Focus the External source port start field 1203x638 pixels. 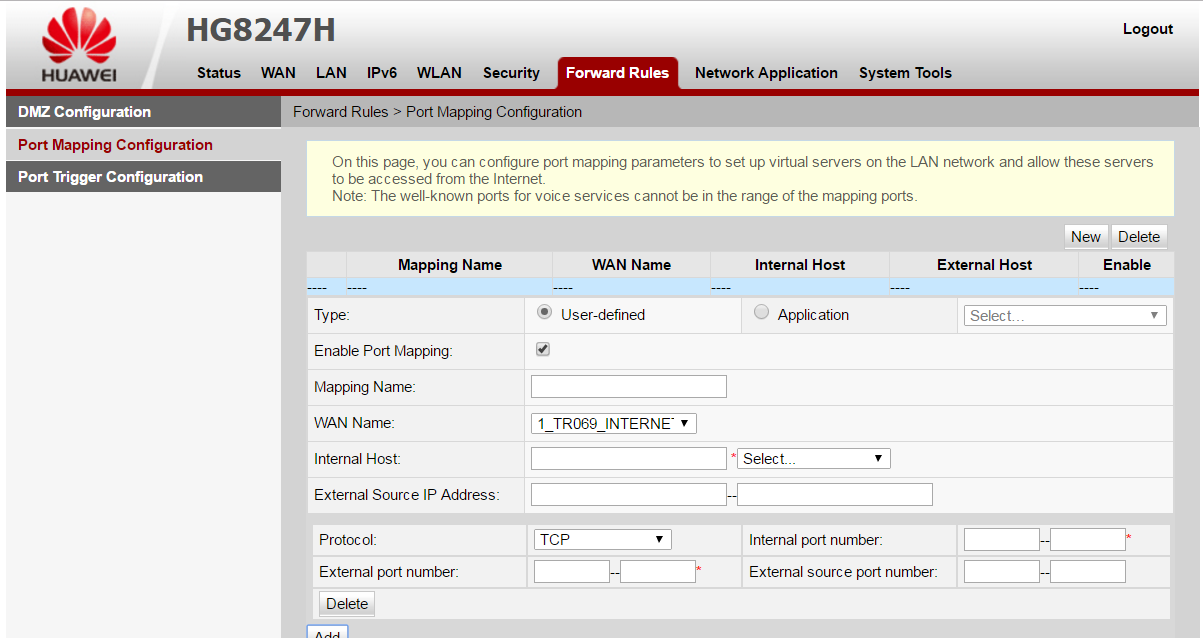pos(1002,572)
